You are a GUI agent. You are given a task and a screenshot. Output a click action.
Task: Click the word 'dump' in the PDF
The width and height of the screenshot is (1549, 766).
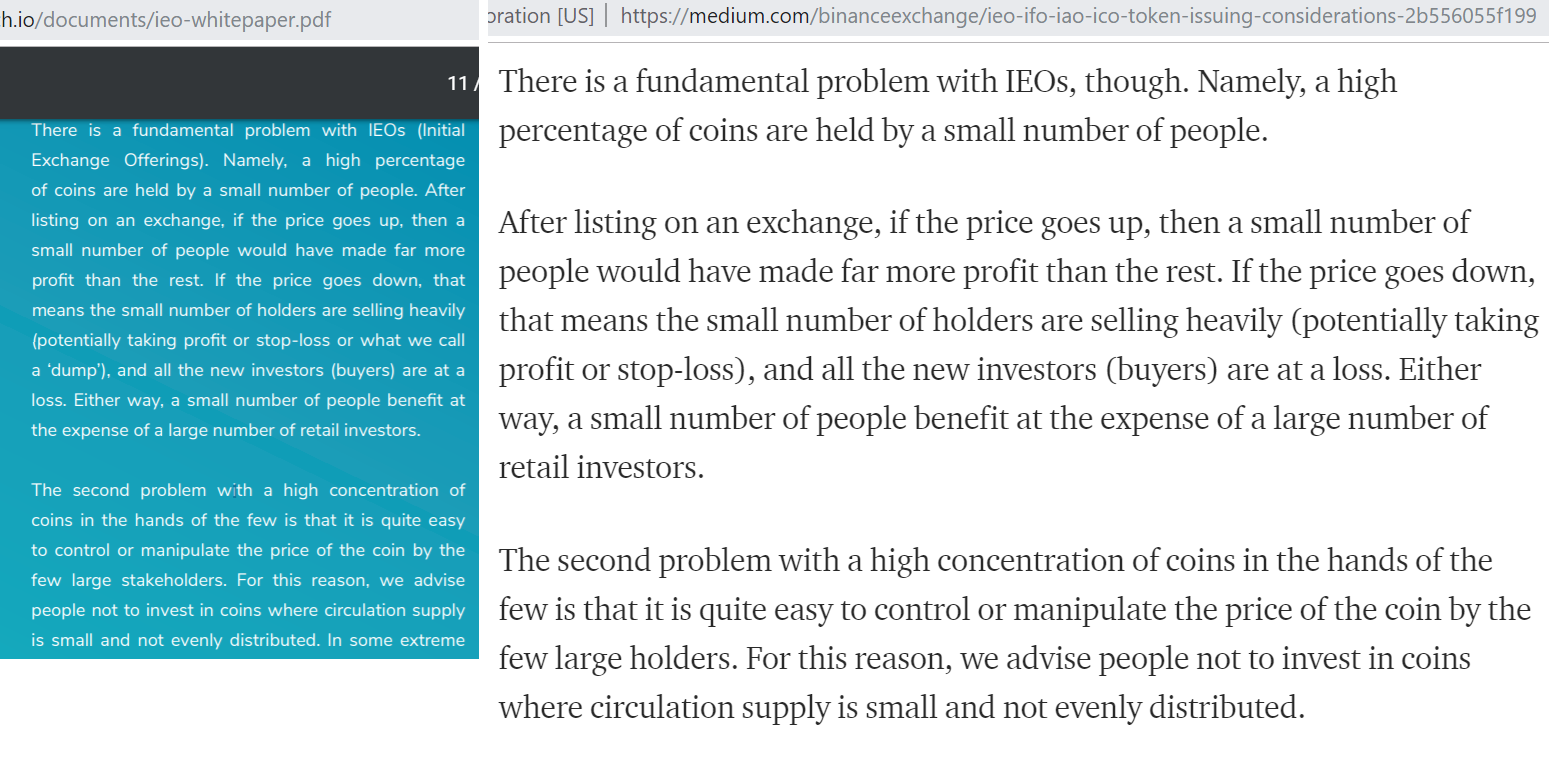(79, 370)
